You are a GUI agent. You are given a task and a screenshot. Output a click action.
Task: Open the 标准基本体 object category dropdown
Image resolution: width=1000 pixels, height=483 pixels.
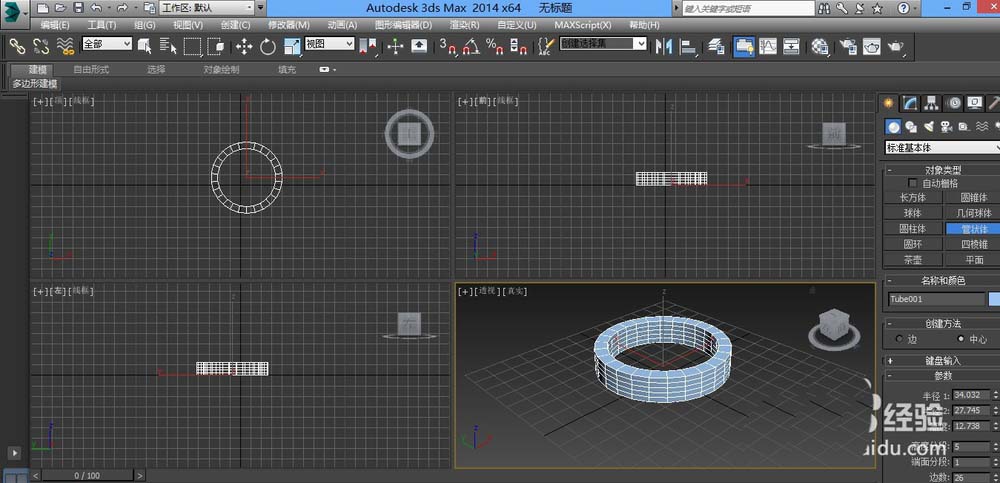[943, 147]
